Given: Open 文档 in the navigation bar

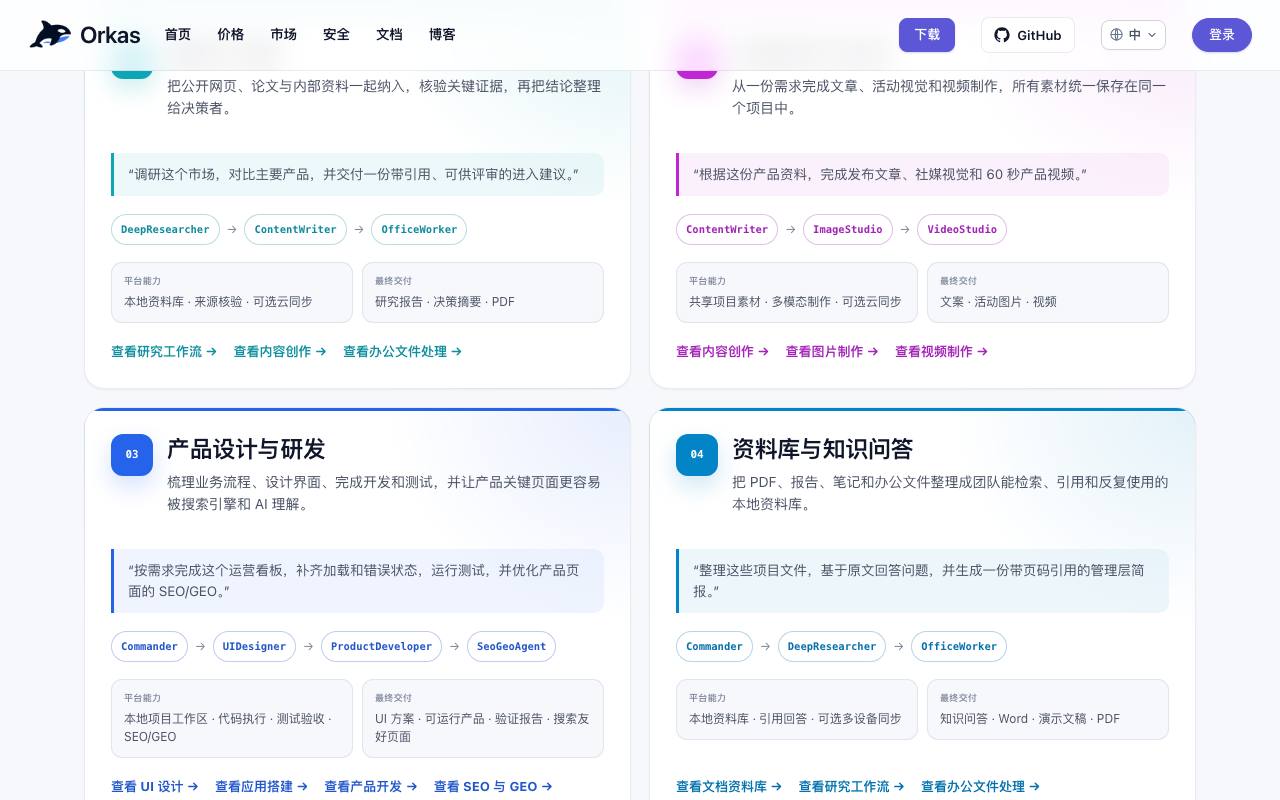Looking at the screenshot, I should tap(390, 35).
